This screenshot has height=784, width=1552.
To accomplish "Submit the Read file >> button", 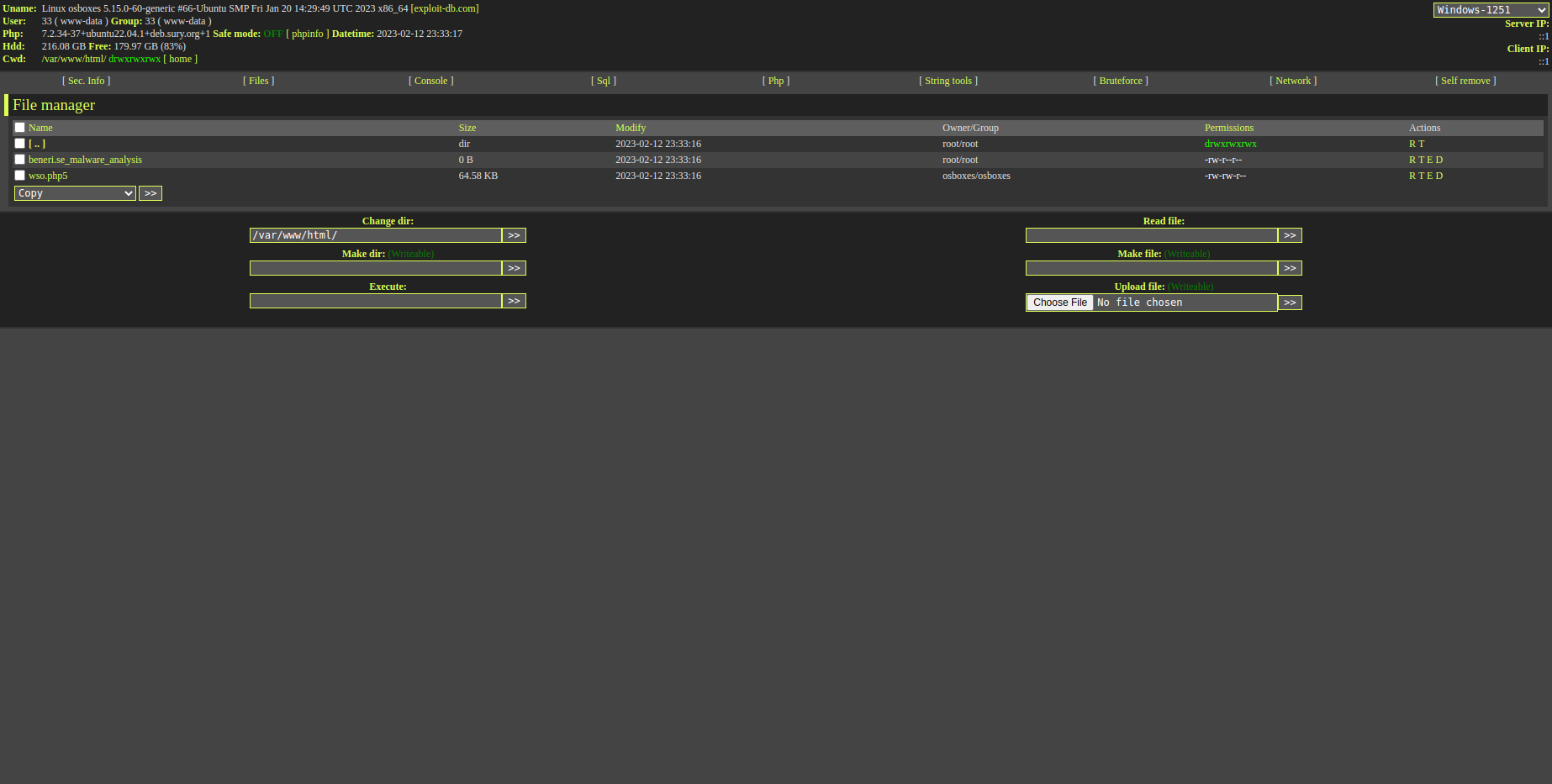I will pyautogui.click(x=1291, y=235).
